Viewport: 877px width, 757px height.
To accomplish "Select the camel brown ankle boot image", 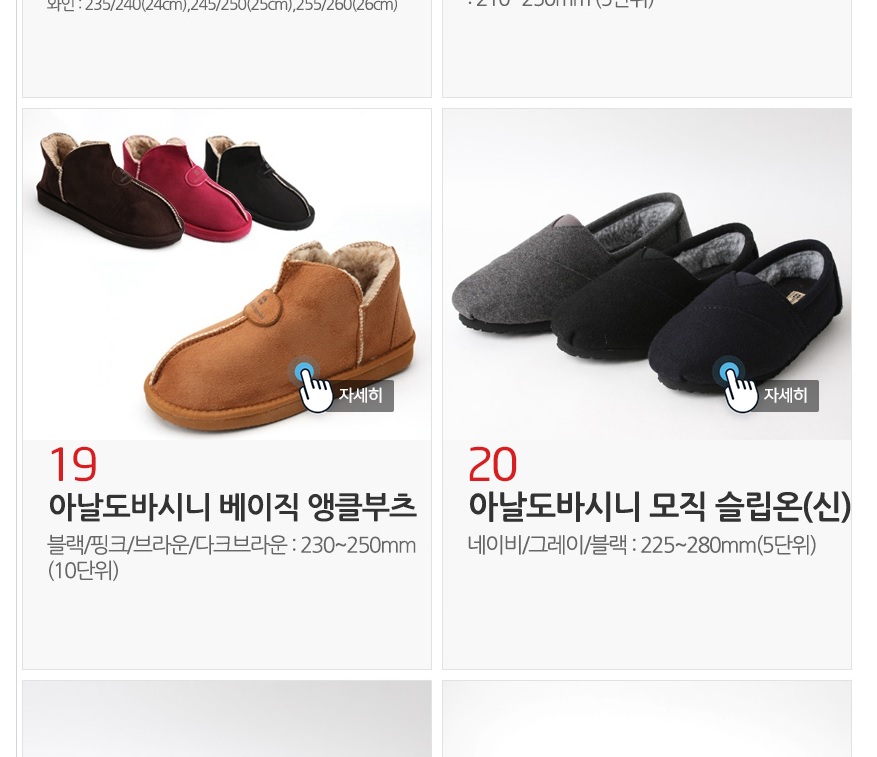I will click(280, 336).
